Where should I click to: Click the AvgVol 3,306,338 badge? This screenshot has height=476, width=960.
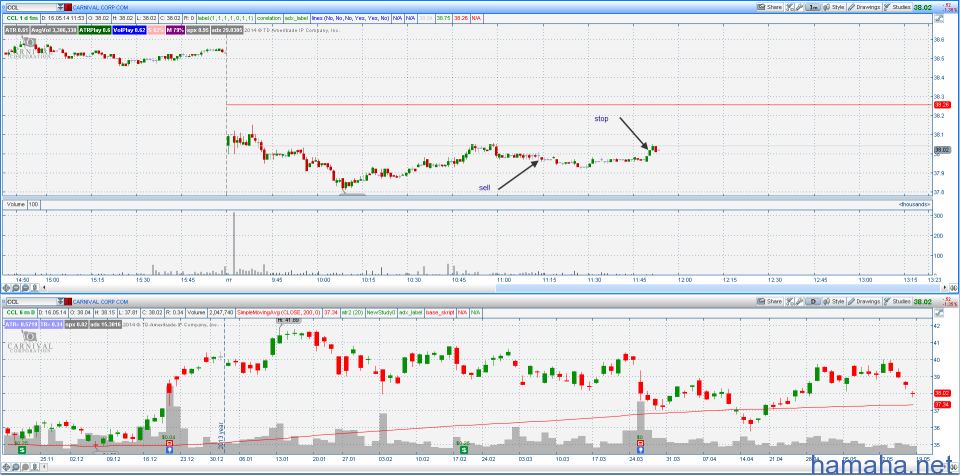pyautogui.click(x=54, y=30)
